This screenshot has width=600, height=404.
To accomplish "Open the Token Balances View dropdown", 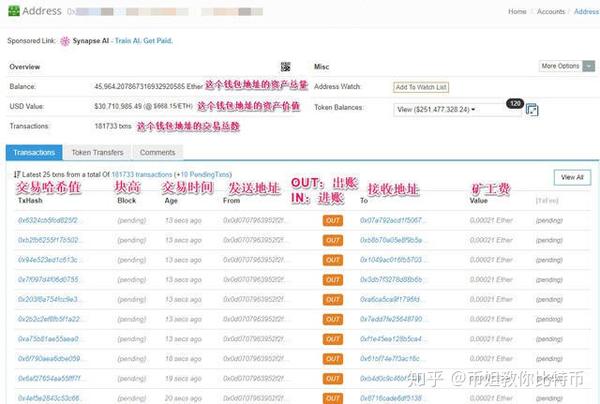I will 457,110.
